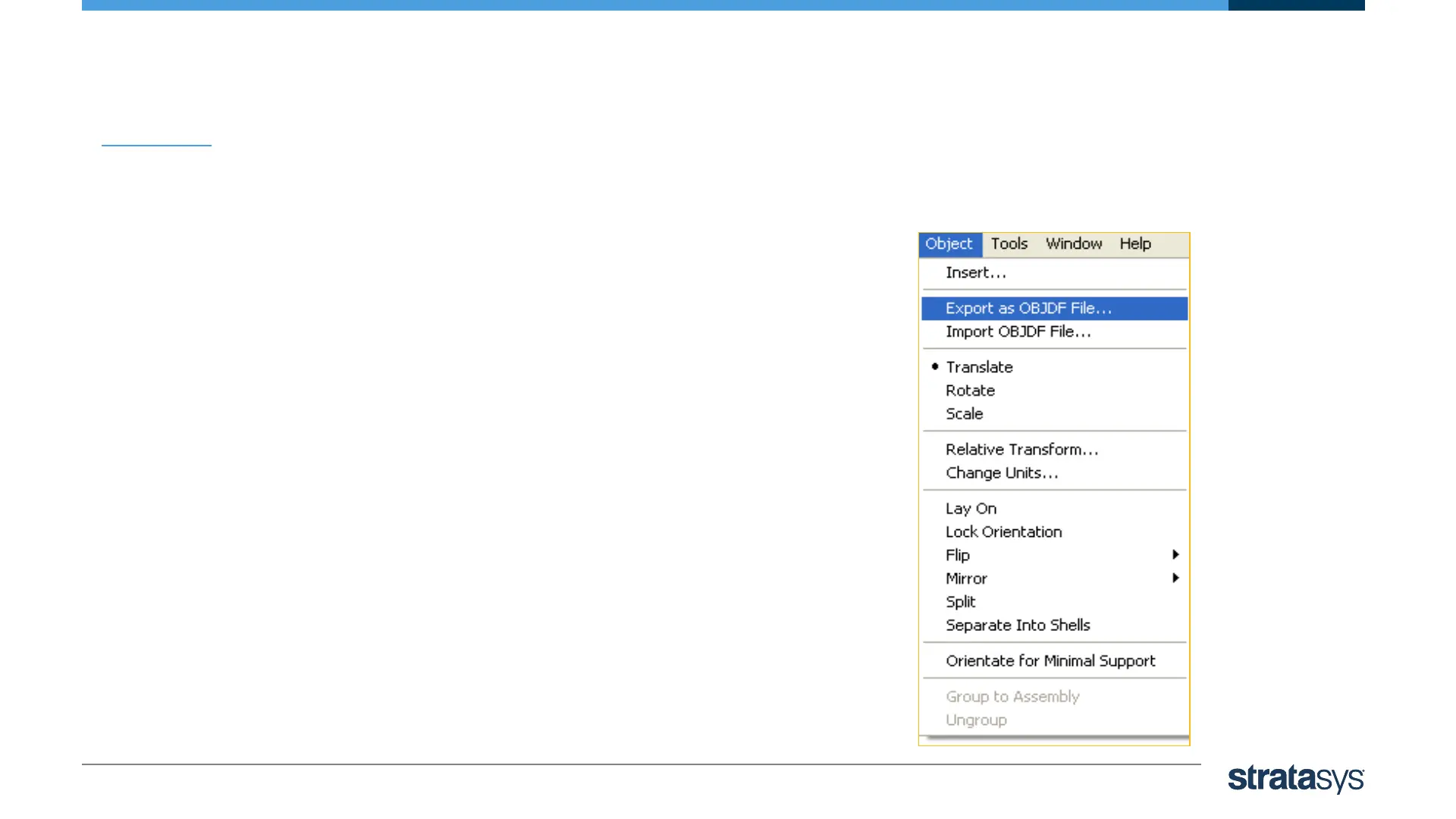Expand the Mirror submenu arrow
The width and height of the screenshot is (1456, 819).
(1175, 579)
